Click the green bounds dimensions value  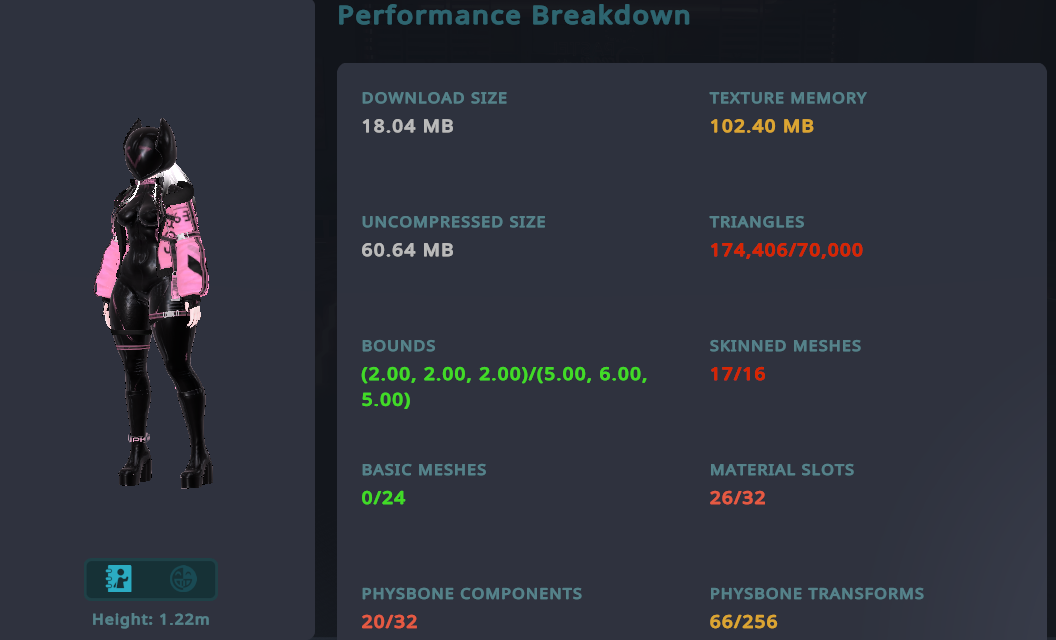[505, 387]
